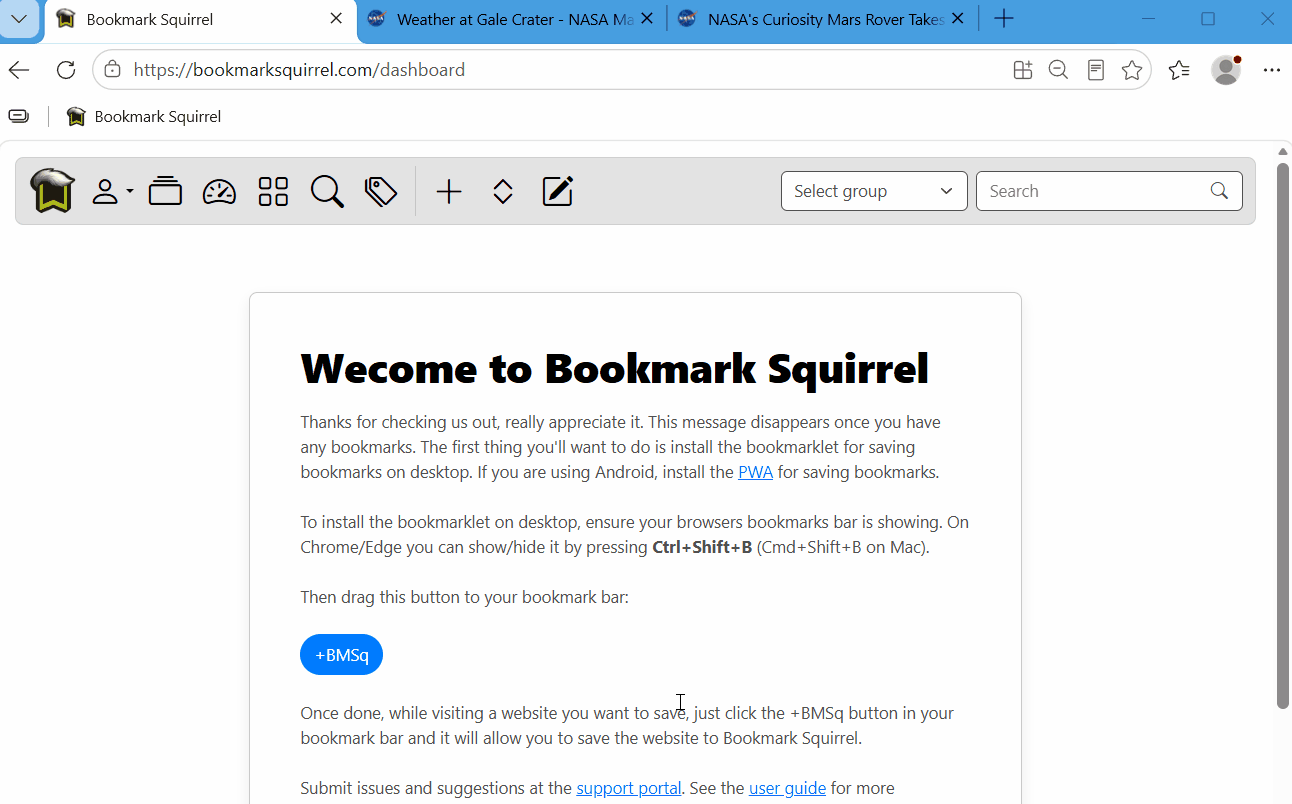Open the tab actions dropdown menu

19,19
